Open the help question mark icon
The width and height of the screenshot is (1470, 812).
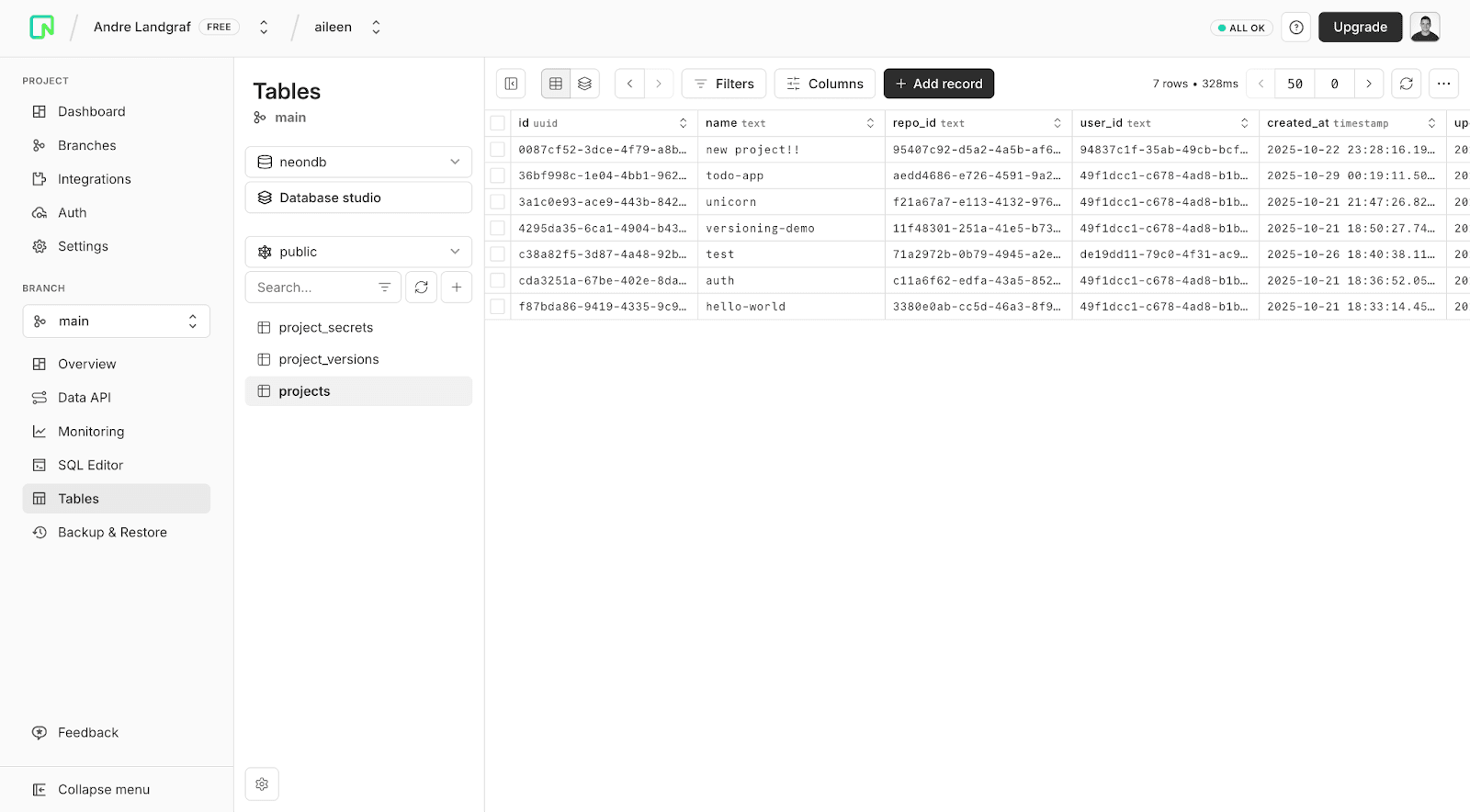coord(1296,28)
